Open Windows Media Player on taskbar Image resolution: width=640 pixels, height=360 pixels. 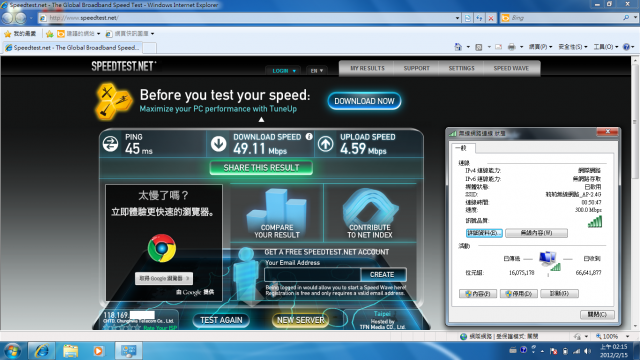pyautogui.click(x=98, y=351)
